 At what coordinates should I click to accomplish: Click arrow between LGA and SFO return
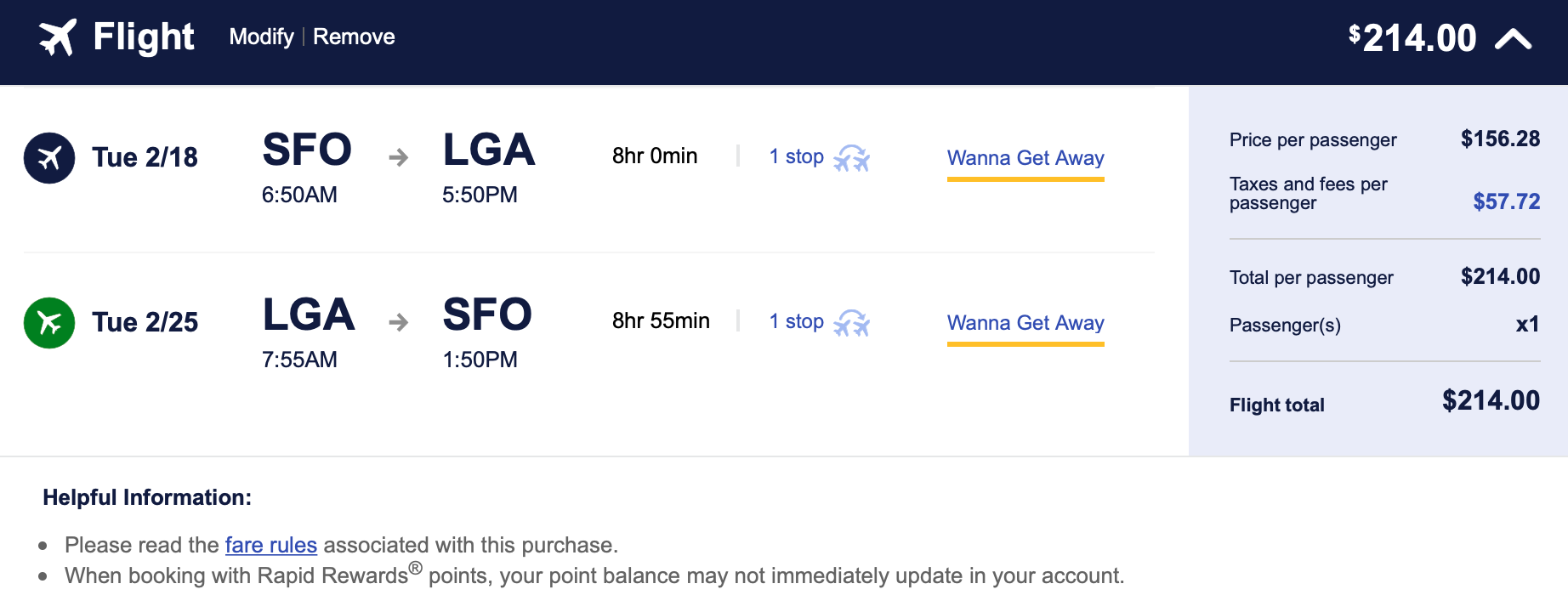398,322
